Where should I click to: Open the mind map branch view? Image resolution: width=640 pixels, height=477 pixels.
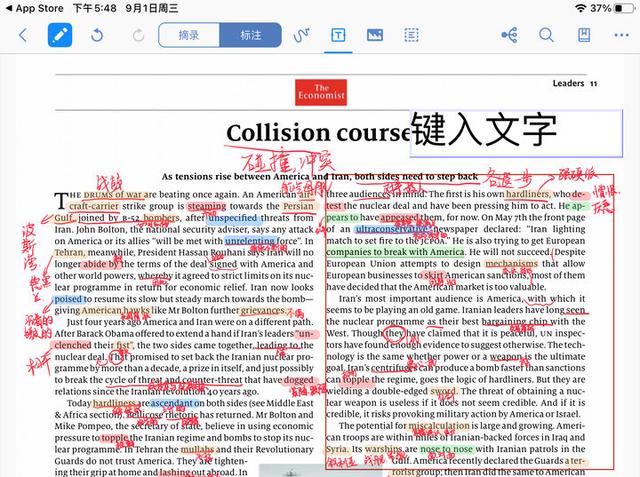point(509,35)
